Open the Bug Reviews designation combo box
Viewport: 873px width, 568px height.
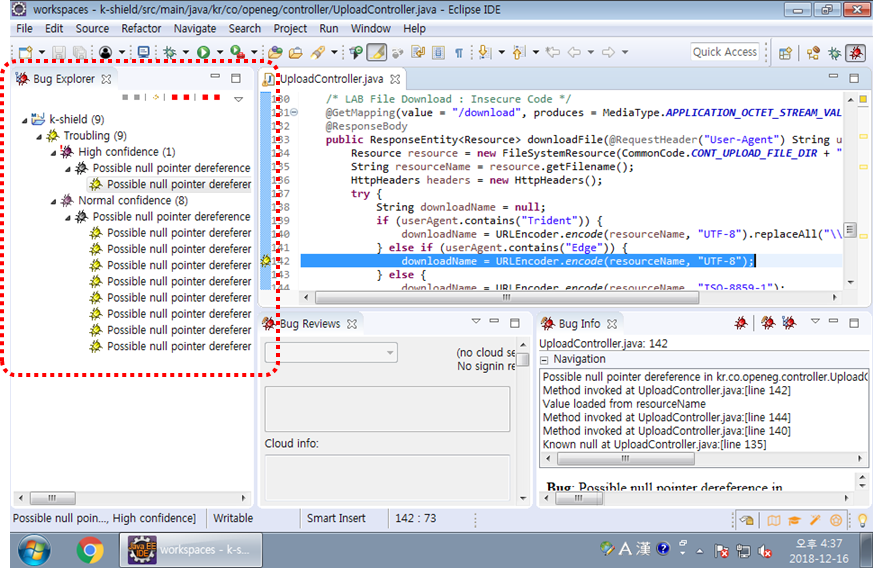click(x=331, y=352)
